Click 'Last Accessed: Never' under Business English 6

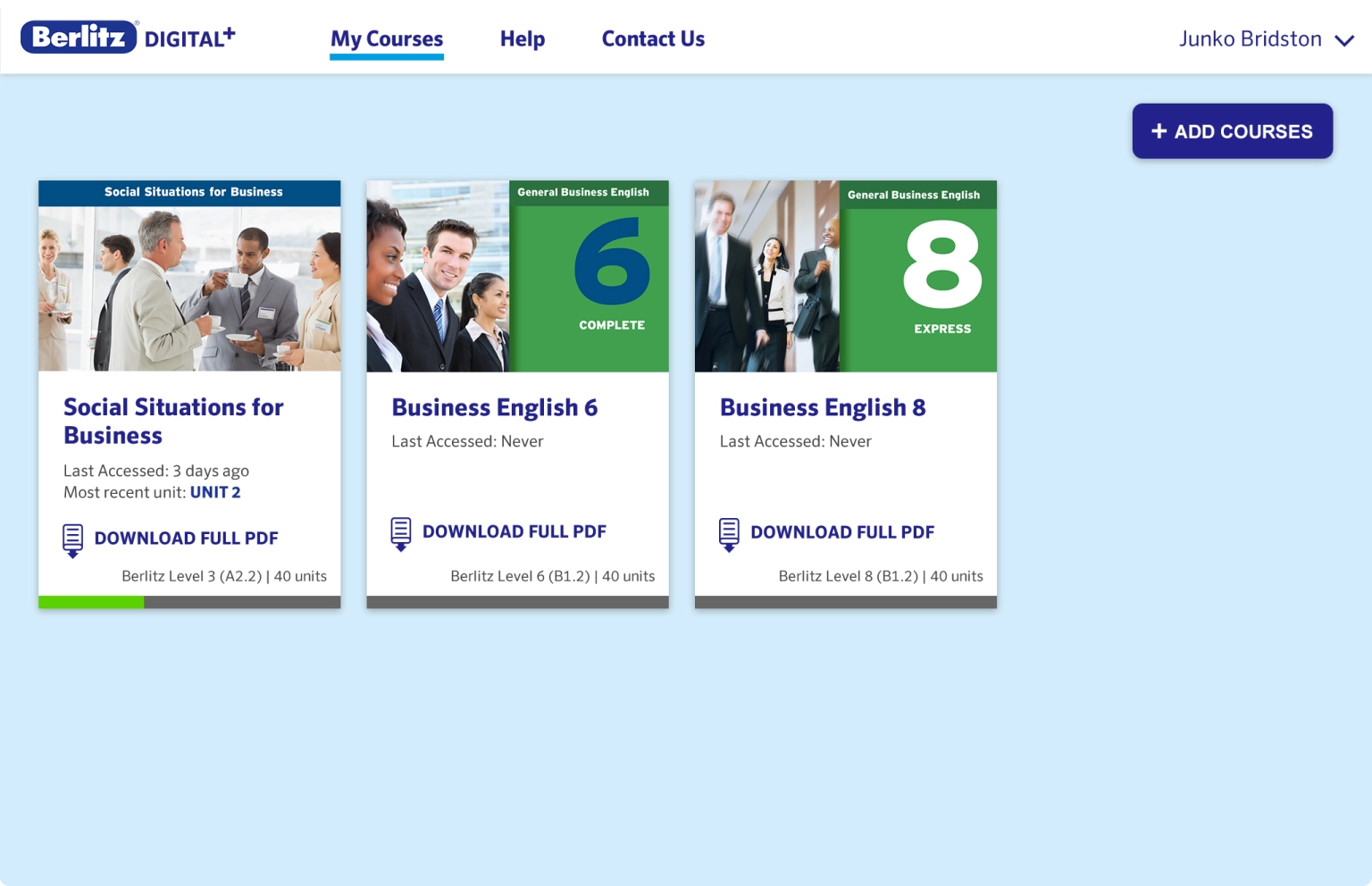click(x=467, y=441)
